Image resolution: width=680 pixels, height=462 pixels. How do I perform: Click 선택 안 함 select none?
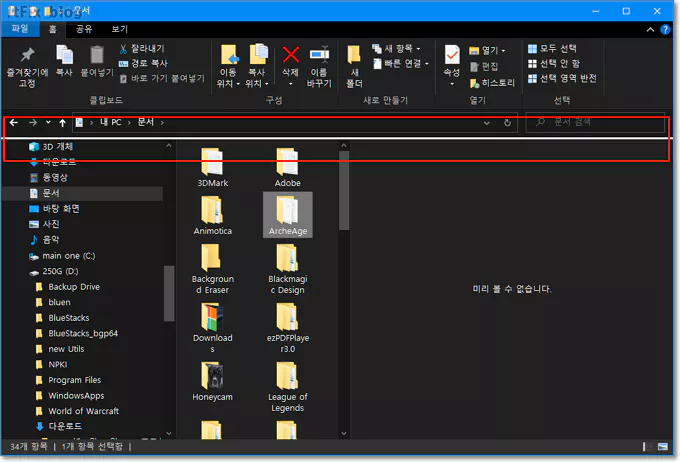click(554, 64)
